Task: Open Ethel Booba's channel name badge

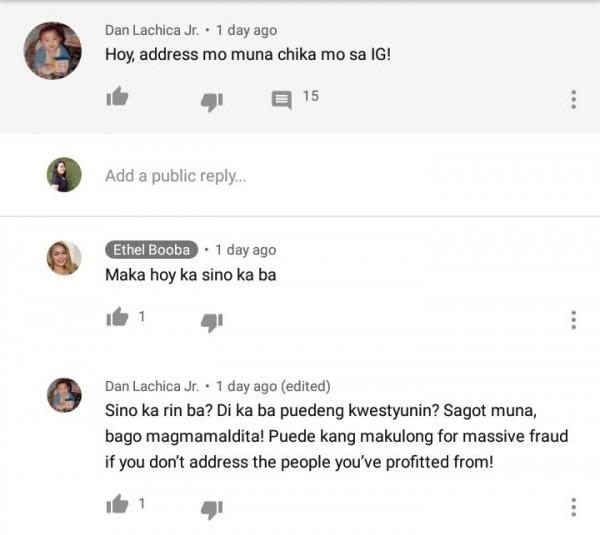Action: [x=151, y=250]
